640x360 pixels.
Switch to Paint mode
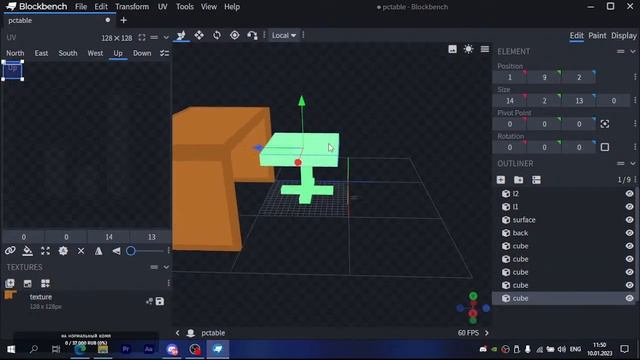tap(597, 36)
